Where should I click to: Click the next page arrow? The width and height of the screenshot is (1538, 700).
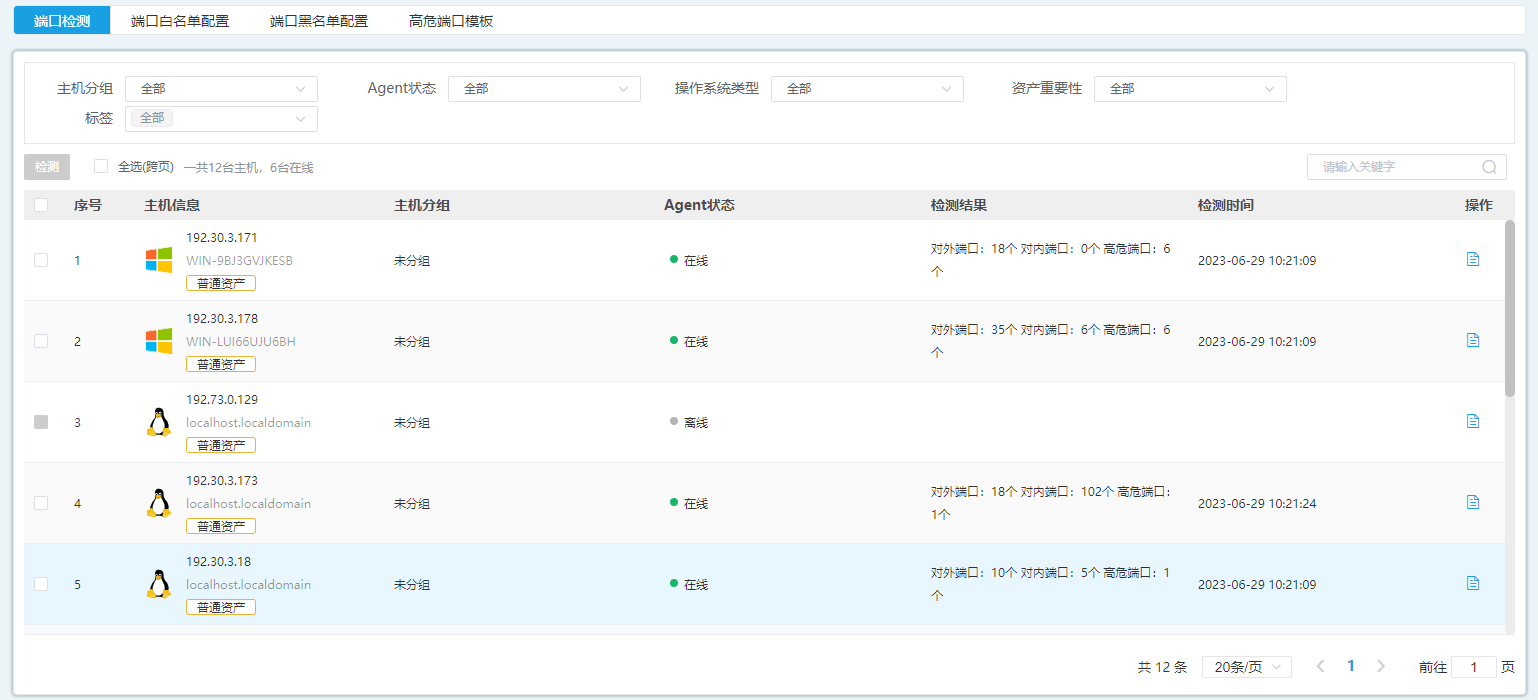point(1381,666)
